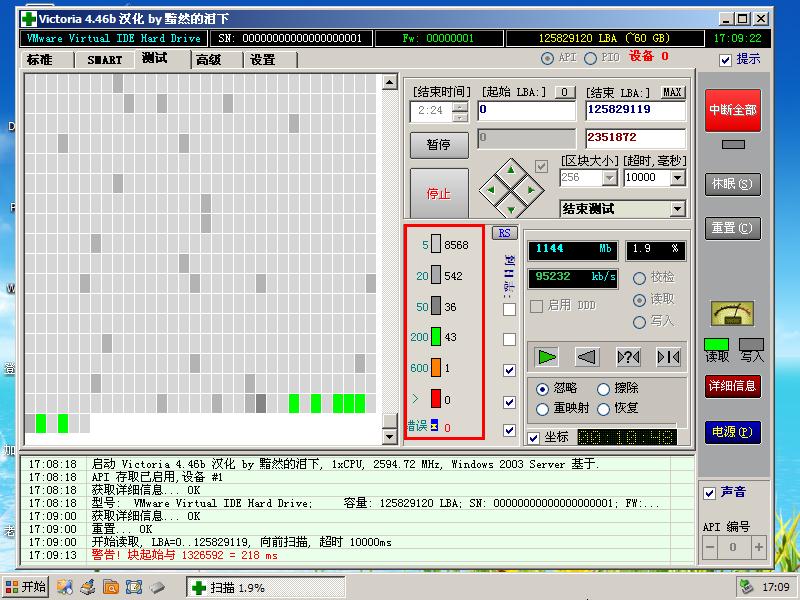The width and height of the screenshot is (800, 600).
Task: Click the system tray network icon
Action: [746, 586]
